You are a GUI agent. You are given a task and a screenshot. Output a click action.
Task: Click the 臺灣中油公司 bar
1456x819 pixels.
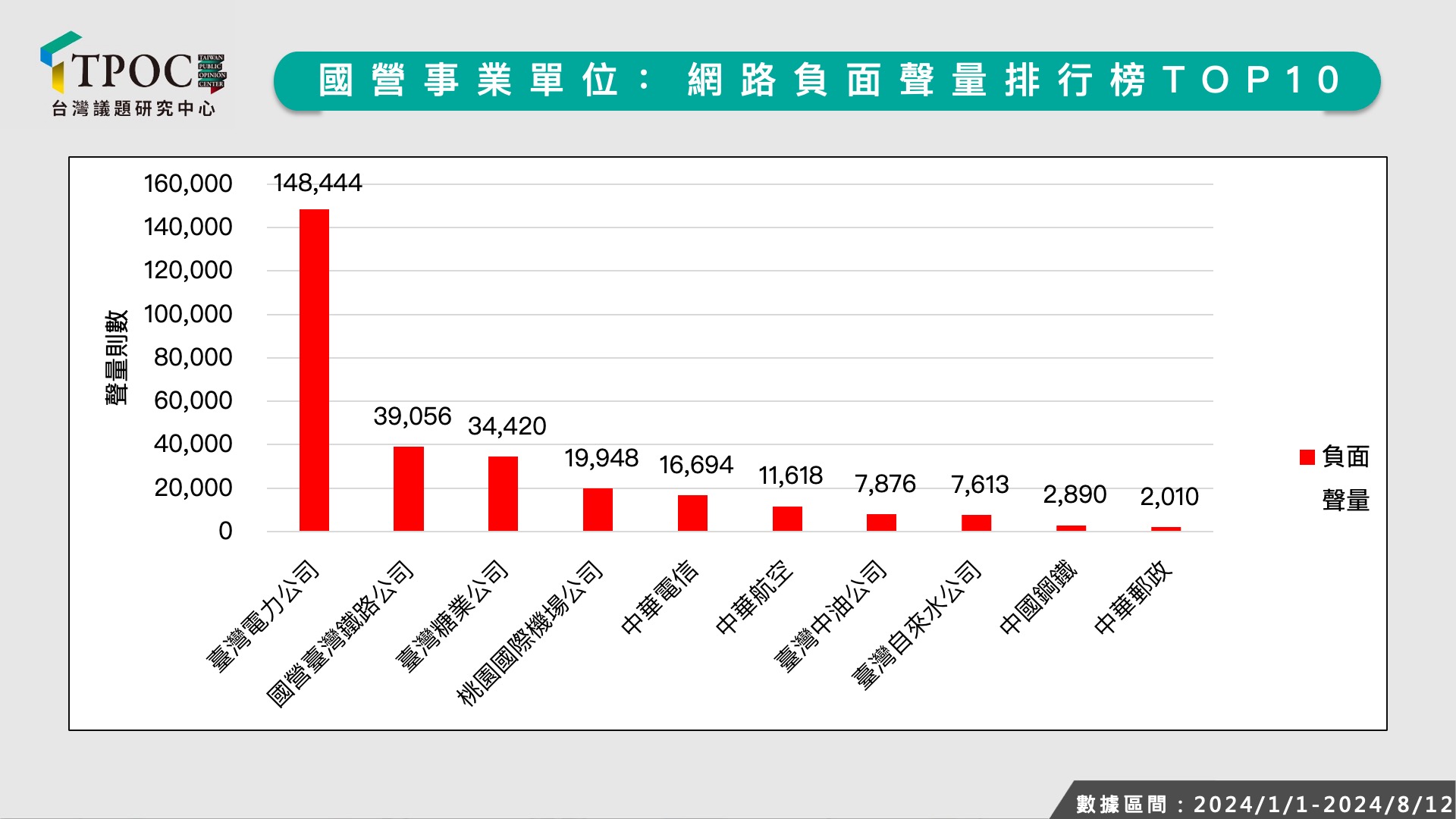point(881,522)
